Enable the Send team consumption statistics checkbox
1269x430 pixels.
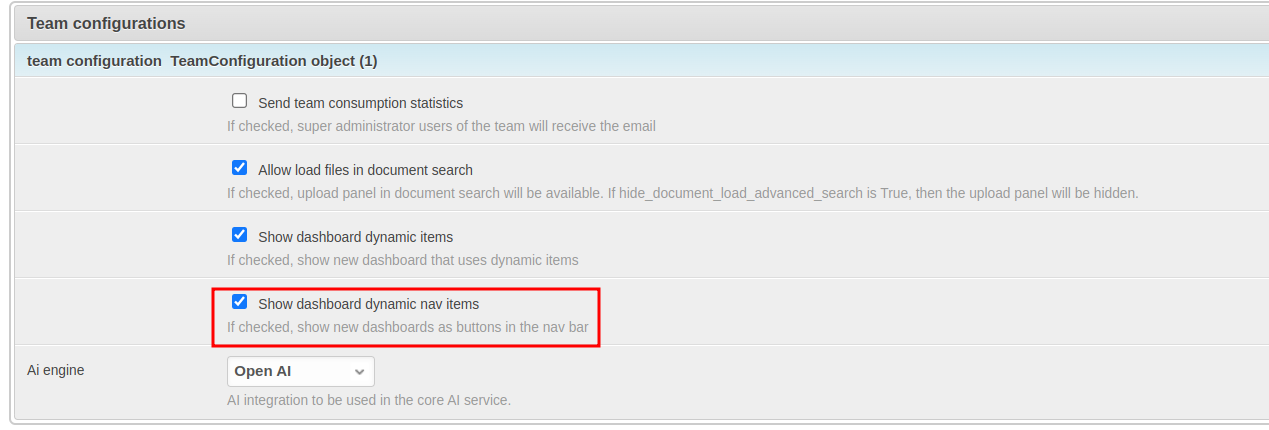point(239,101)
